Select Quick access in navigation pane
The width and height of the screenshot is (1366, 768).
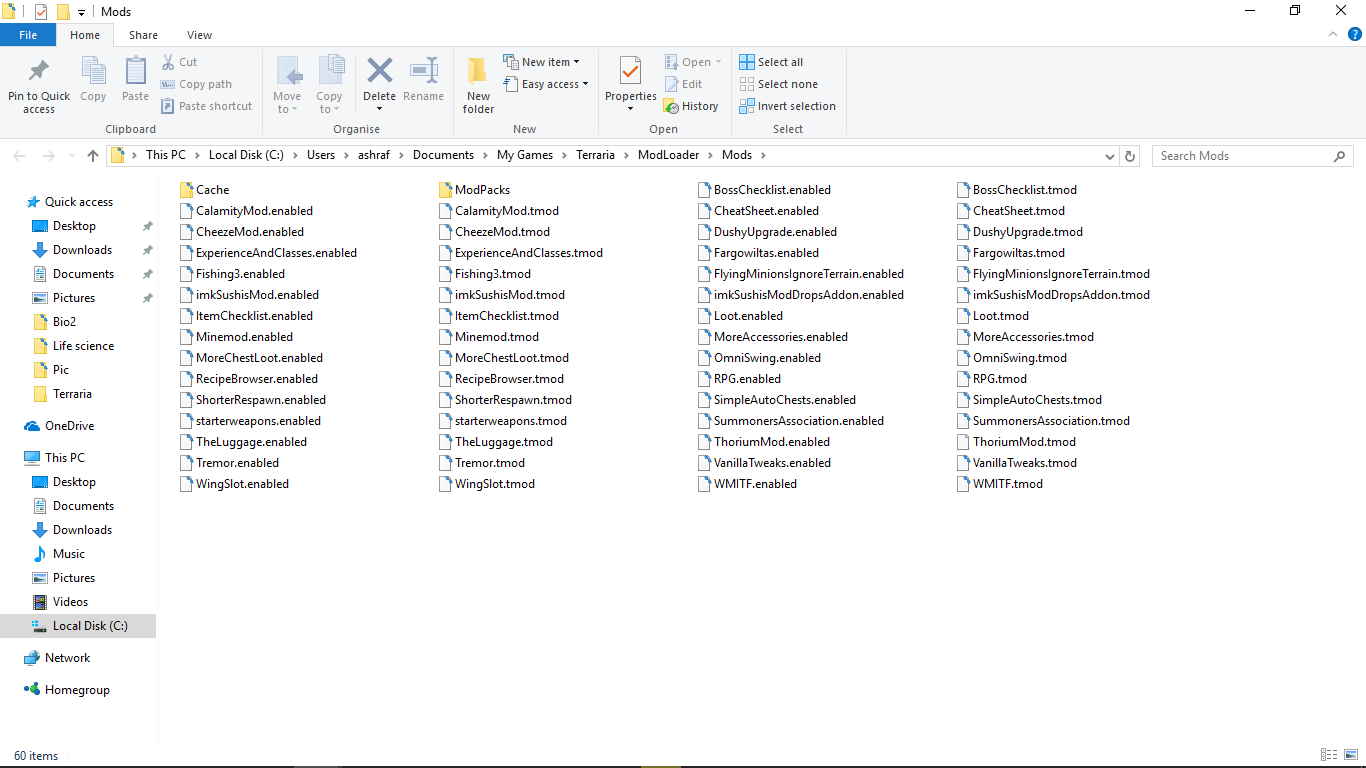78,202
